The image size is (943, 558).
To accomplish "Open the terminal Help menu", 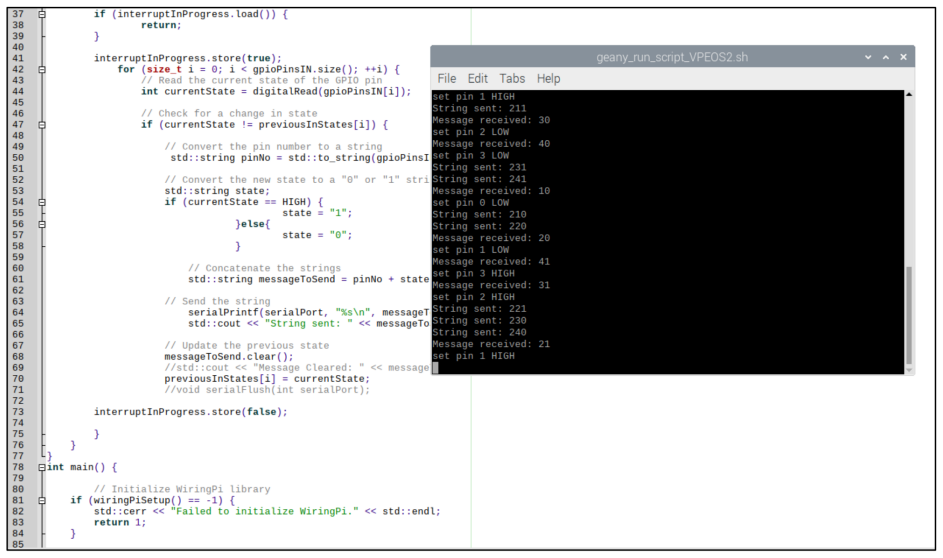I will coord(548,79).
